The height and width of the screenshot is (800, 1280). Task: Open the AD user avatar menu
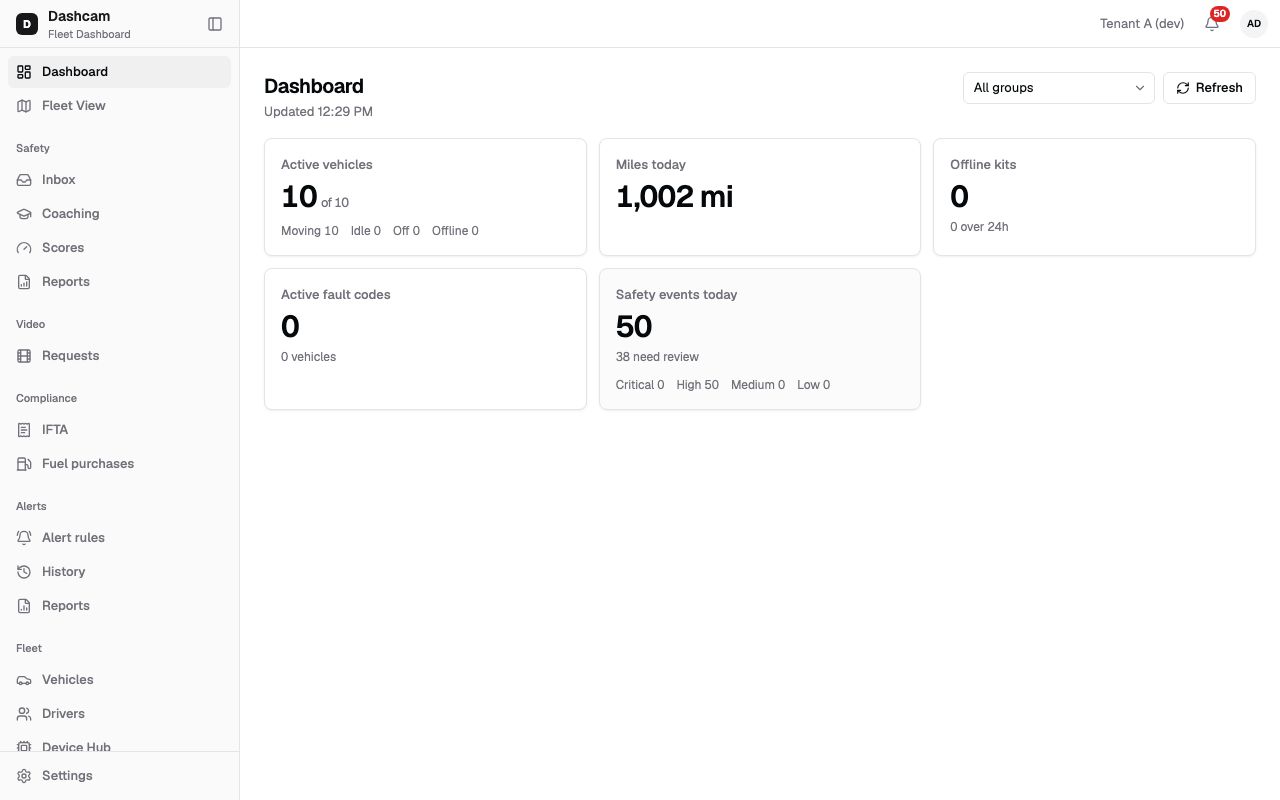(1254, 24)
